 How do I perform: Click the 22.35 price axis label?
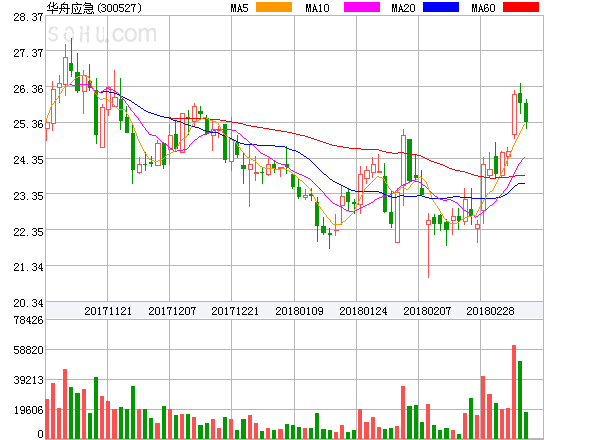click(28, 232)
